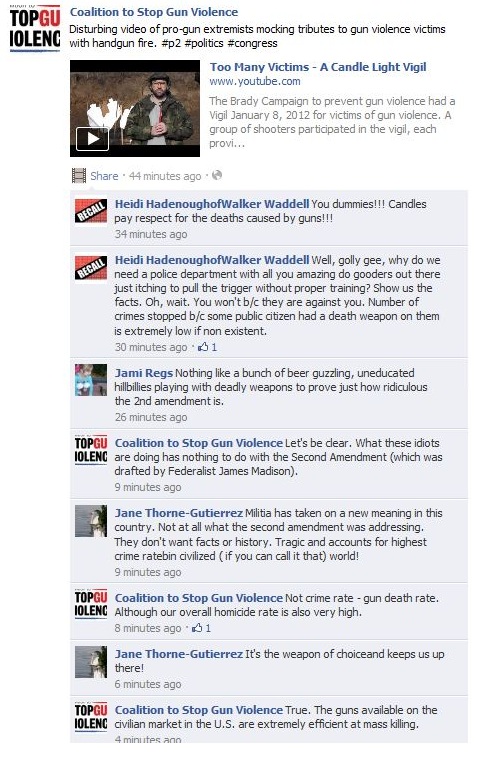Open Jami Regs profile picture

[91, 380]
